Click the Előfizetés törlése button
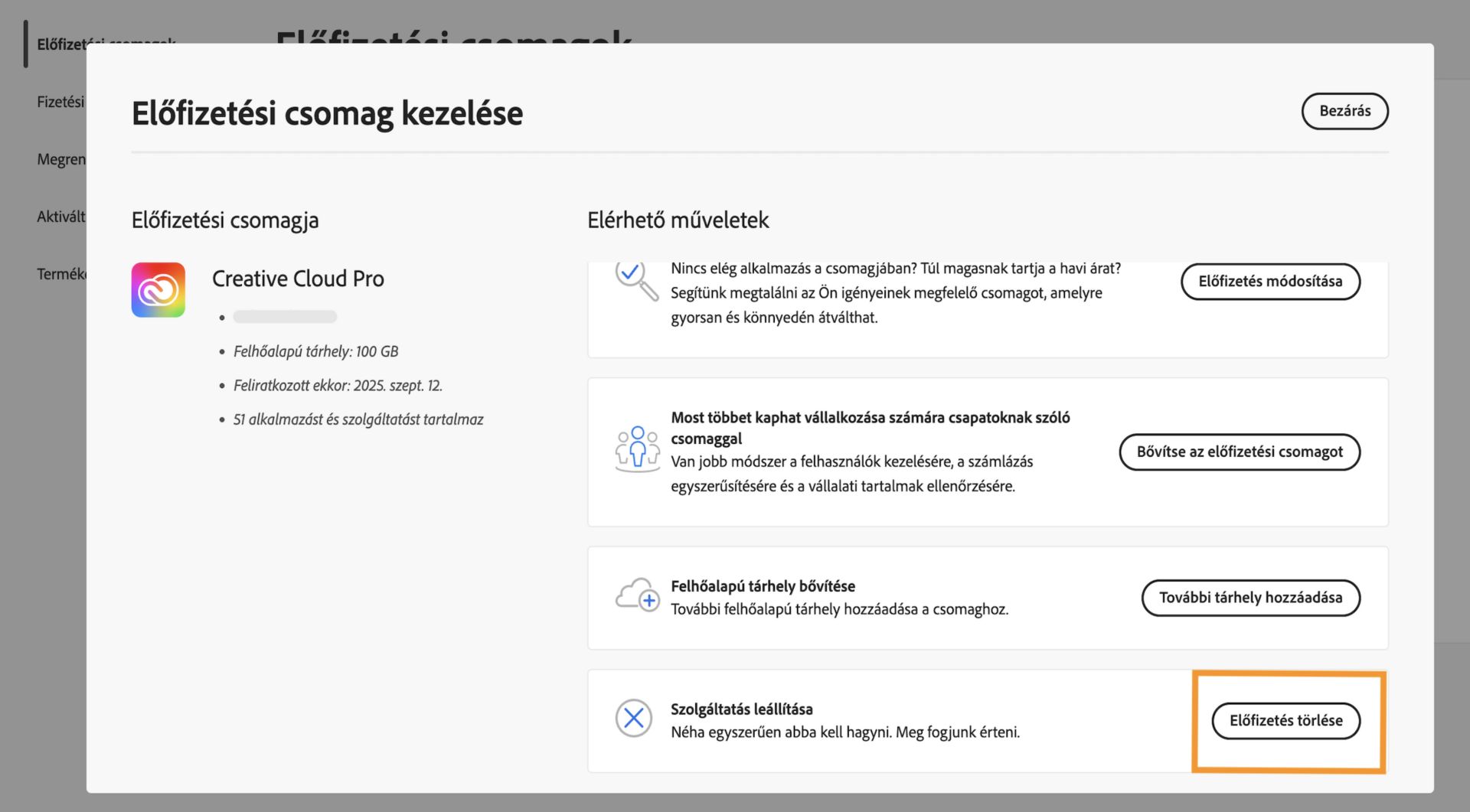The image size is (1470, 812). tap(1285, 720)
